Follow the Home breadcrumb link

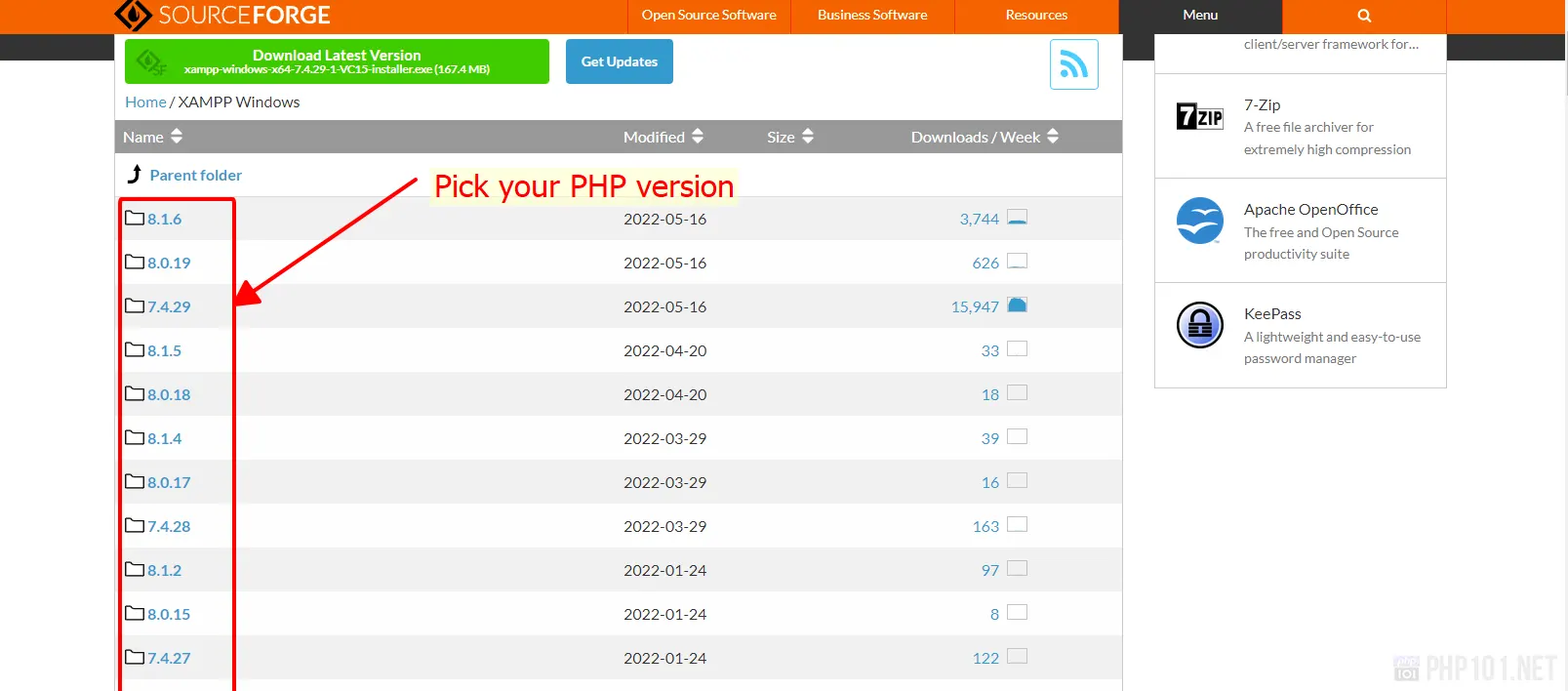click(x=145, y=102)
